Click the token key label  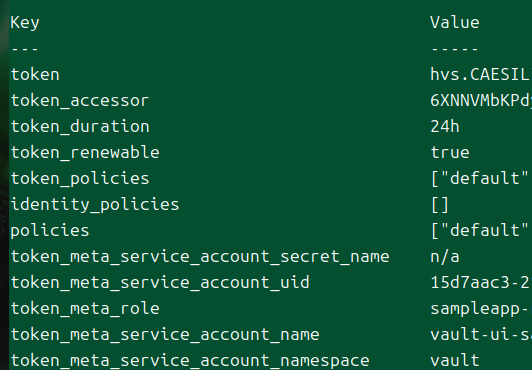(35, 75)
